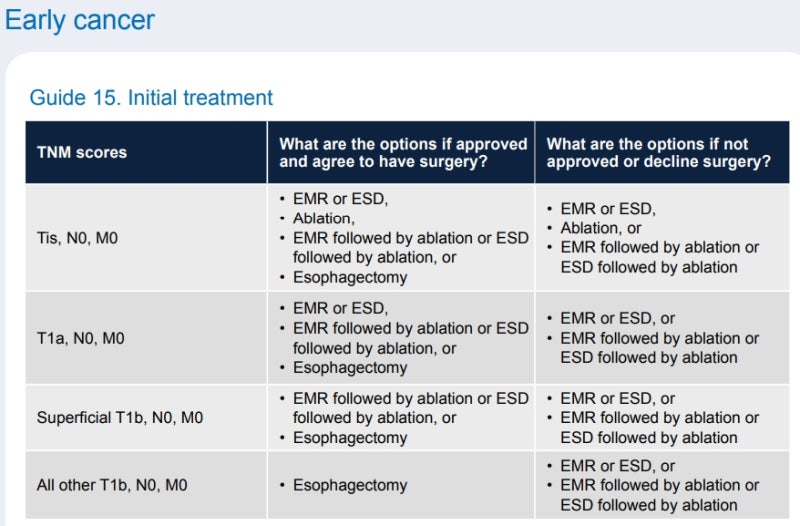The height and width of the screenshot is (526, 800).
Task: Select the 'Superficial T1b, N0, M0' row label
Action: pos(120,417)
